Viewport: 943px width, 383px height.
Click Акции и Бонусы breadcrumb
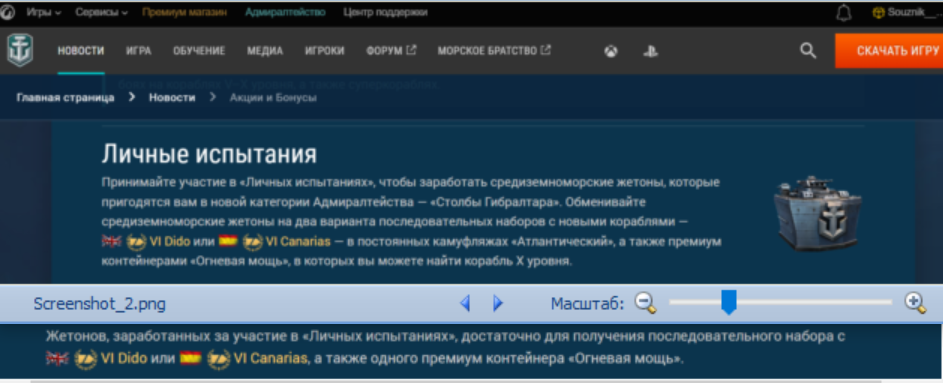(273, 97)
